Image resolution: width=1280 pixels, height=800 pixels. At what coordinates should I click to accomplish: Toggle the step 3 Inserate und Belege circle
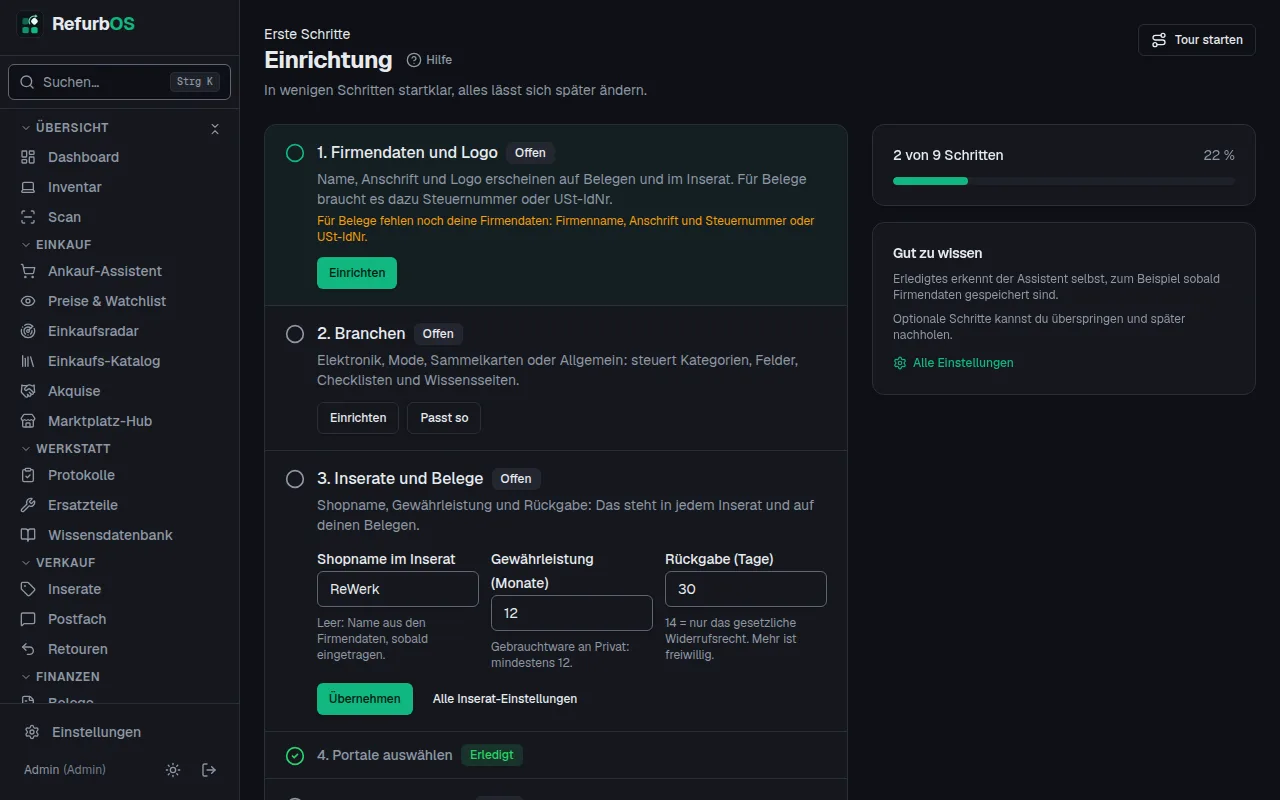(x=295, y=479)
